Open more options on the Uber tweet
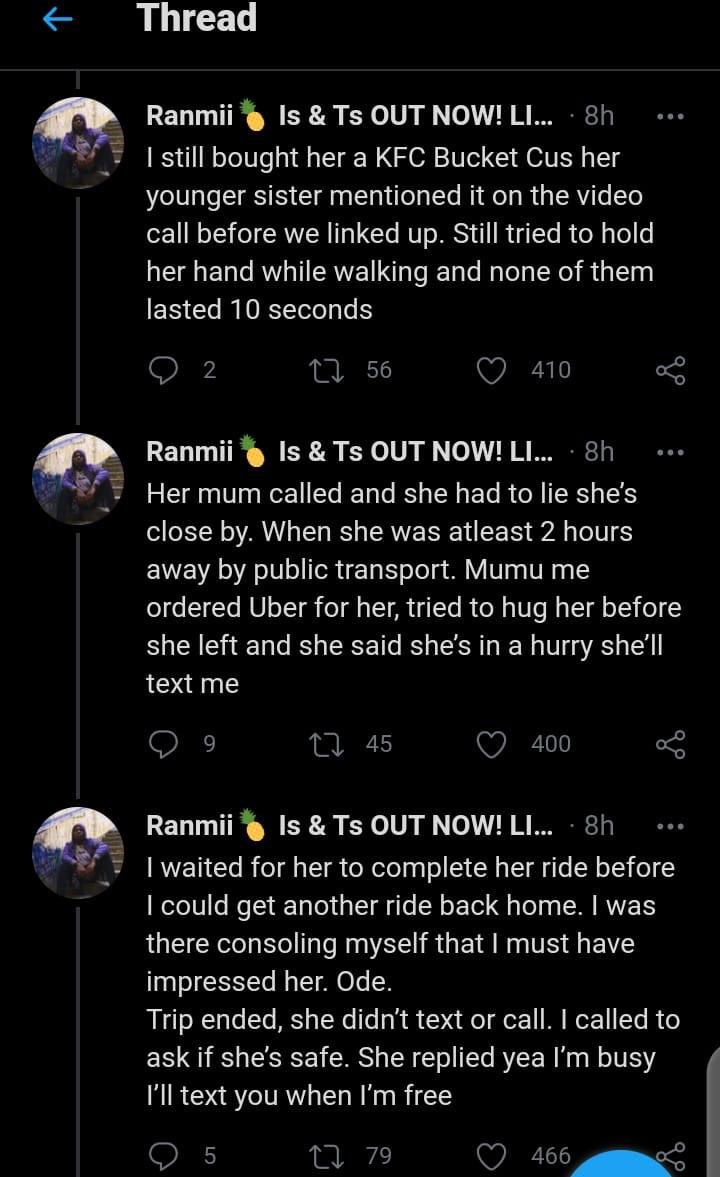 [669, 451]
